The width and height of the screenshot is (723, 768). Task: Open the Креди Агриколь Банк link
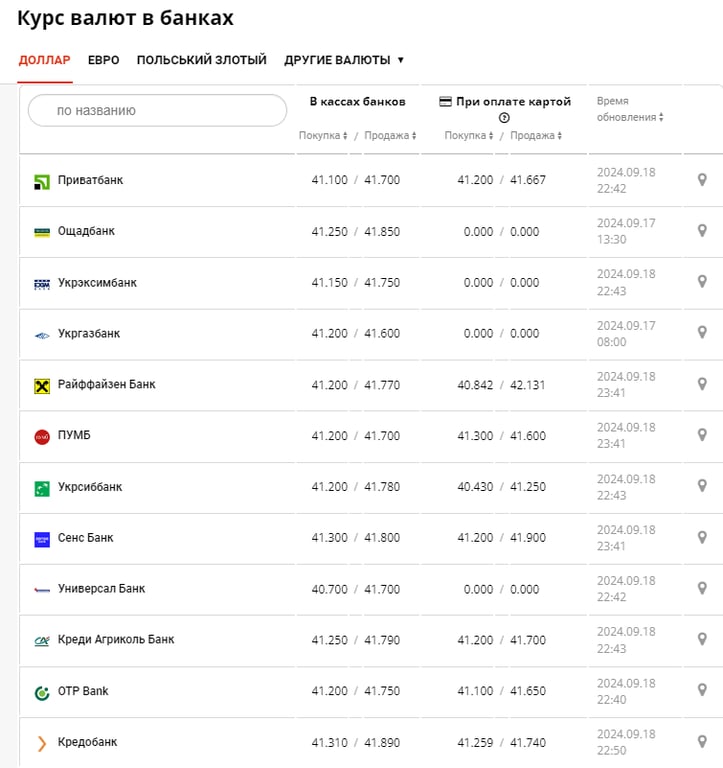(116, 640)
